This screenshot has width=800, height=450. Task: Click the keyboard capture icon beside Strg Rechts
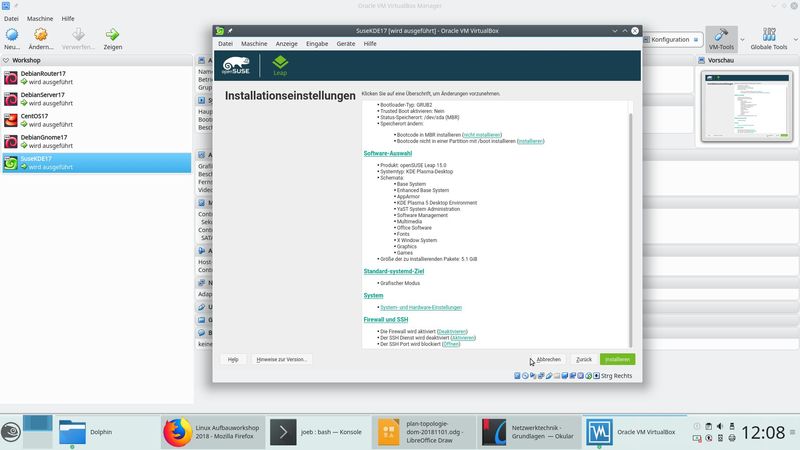tap(596, 376)
